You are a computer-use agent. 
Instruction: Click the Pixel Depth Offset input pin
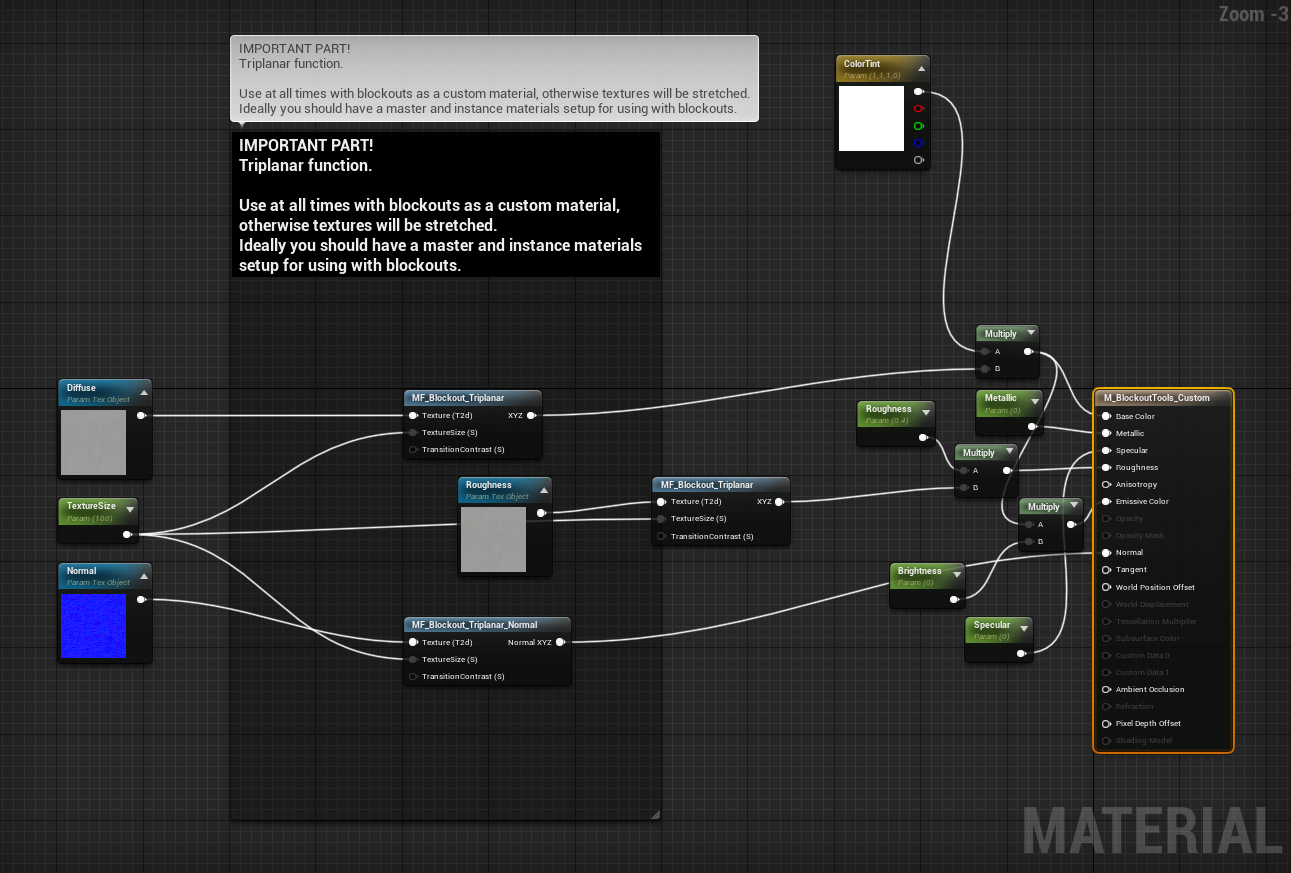pos(1106,723)
